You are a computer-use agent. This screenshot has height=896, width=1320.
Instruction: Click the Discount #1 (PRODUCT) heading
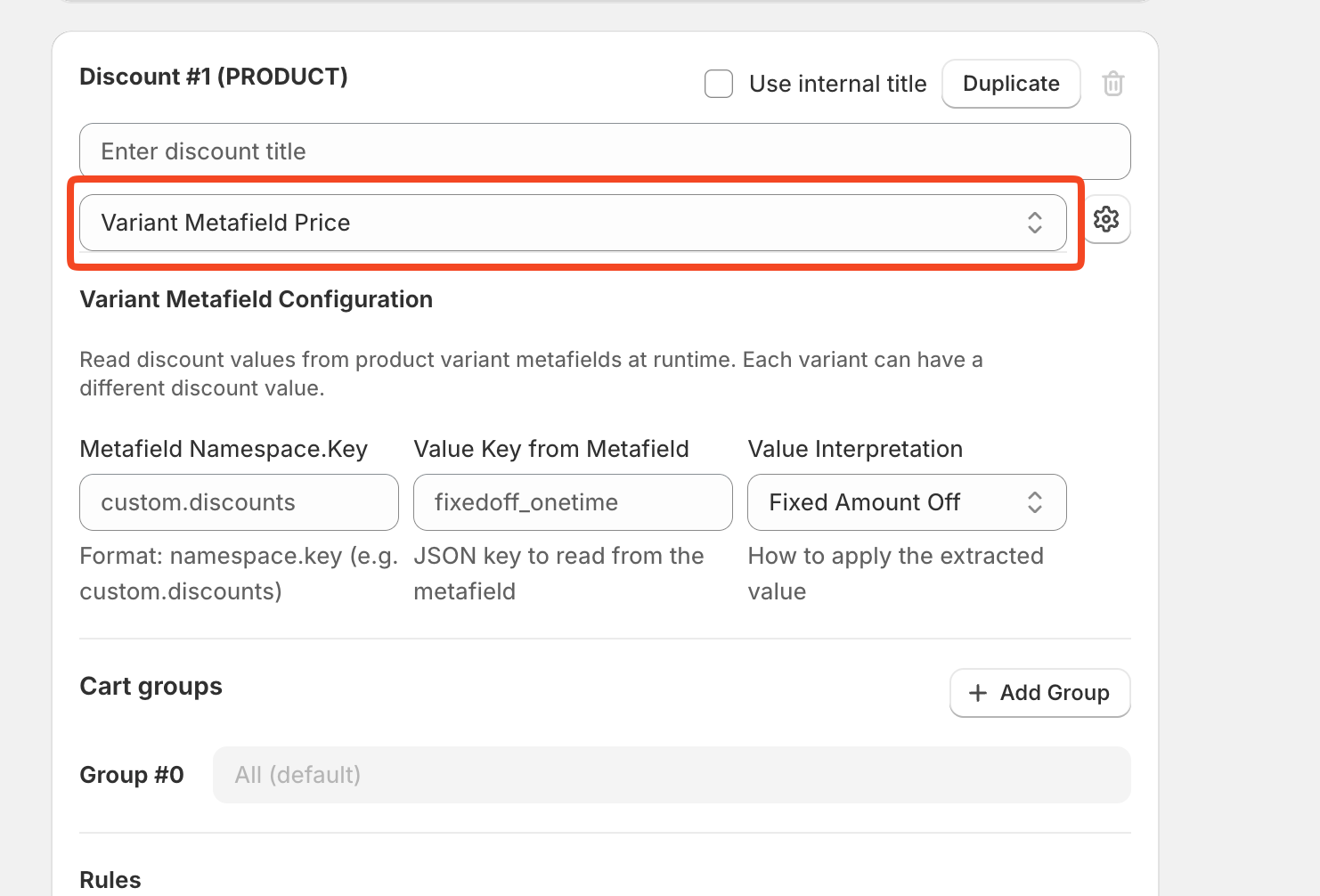point(214,77)
